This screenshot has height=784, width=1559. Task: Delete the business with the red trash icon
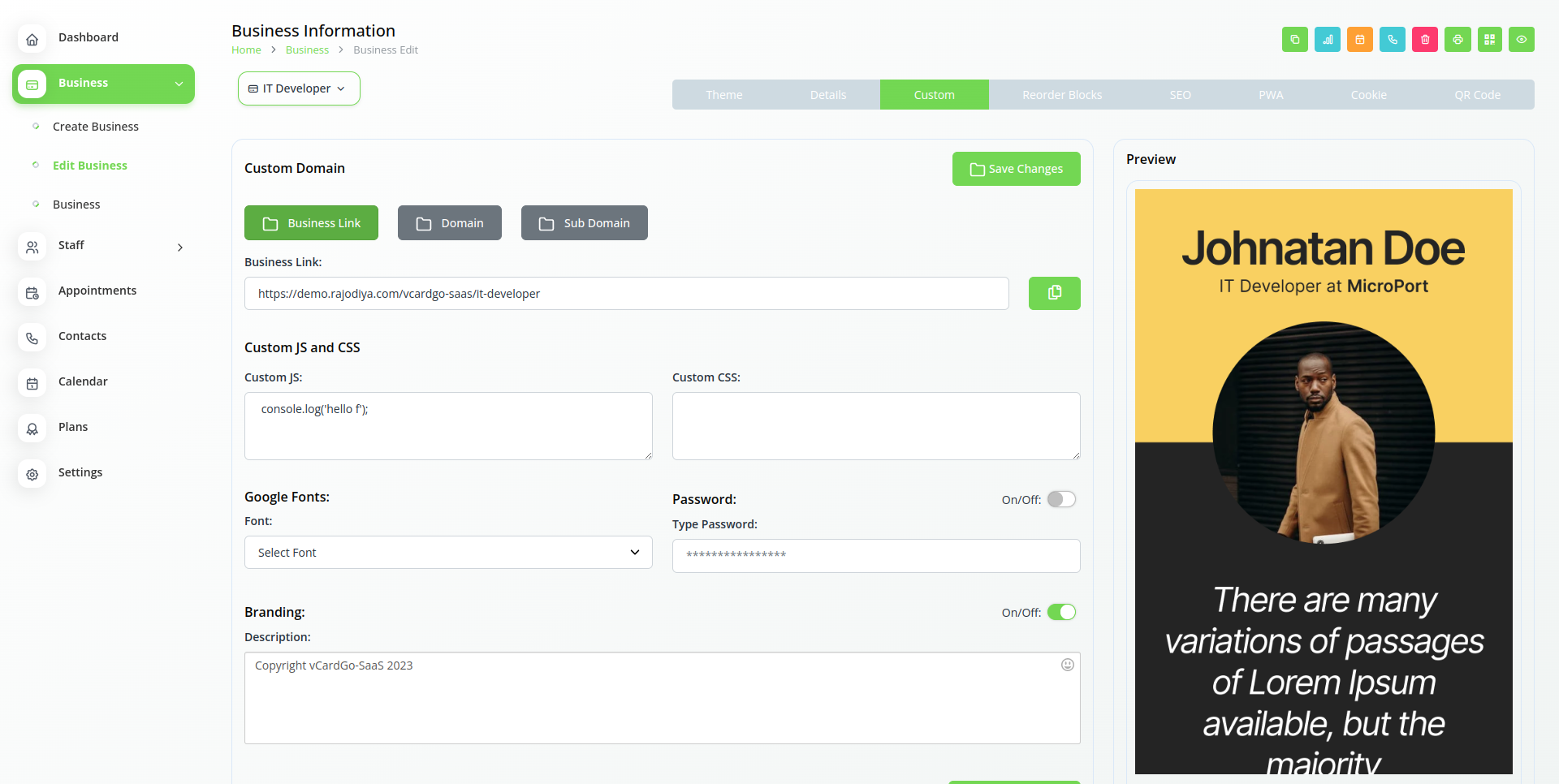(1424, 40)
